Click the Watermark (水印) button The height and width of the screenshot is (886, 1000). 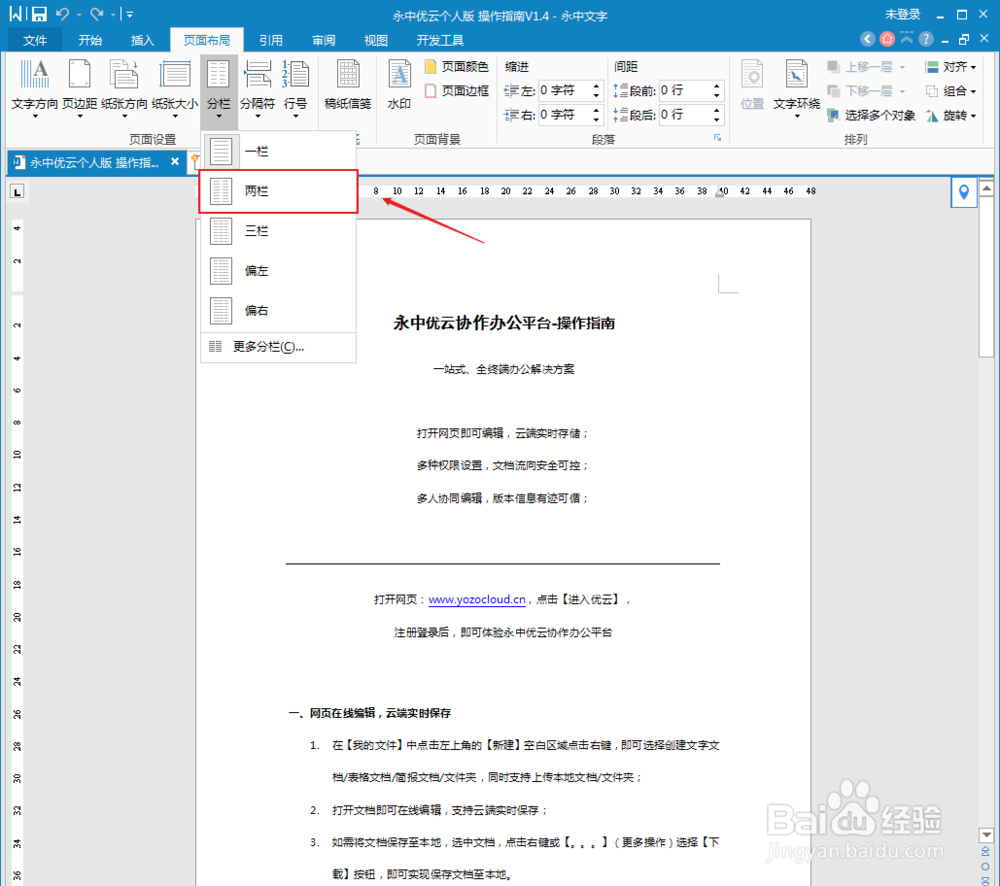pyautogui.click(x=399, y=86)
